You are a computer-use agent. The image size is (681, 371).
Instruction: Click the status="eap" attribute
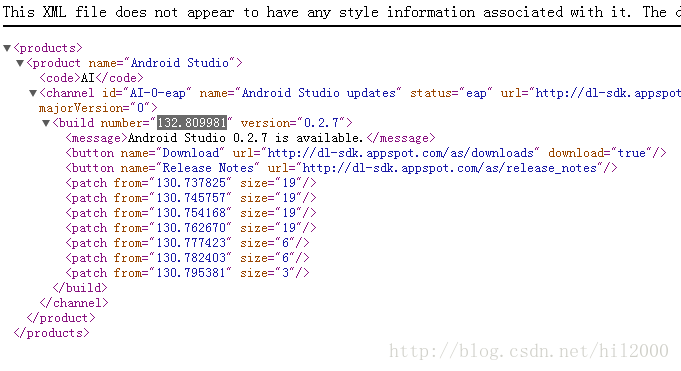pos(451,93)
